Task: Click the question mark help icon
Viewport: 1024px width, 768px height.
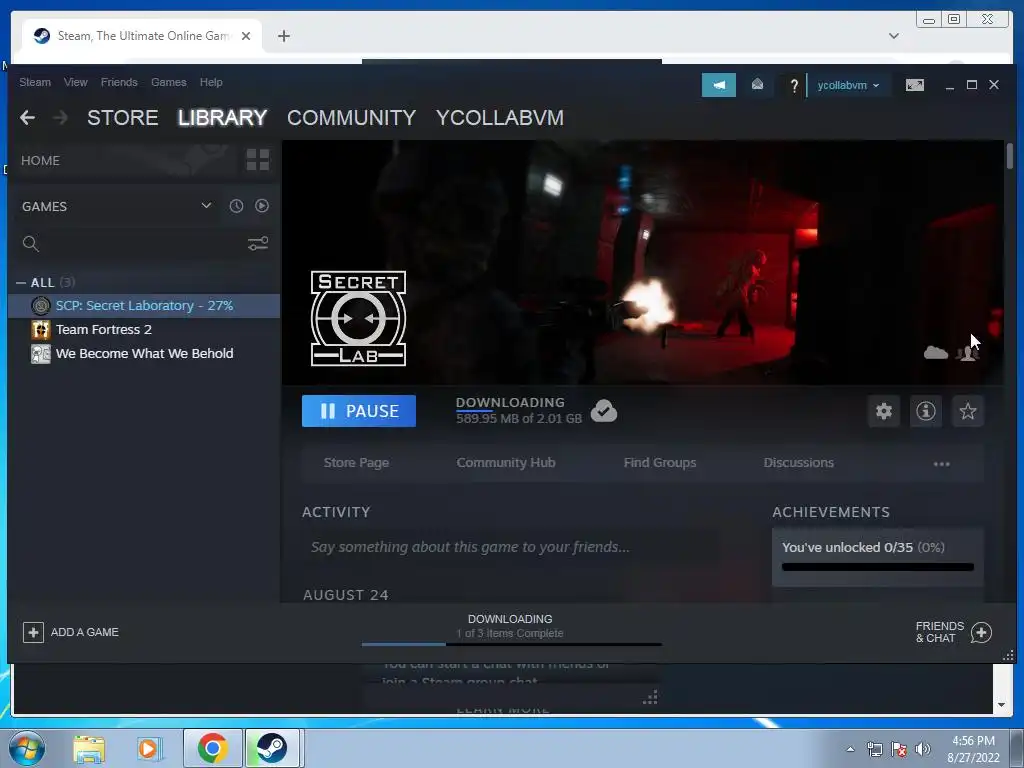Action: (x=793, y=86)
